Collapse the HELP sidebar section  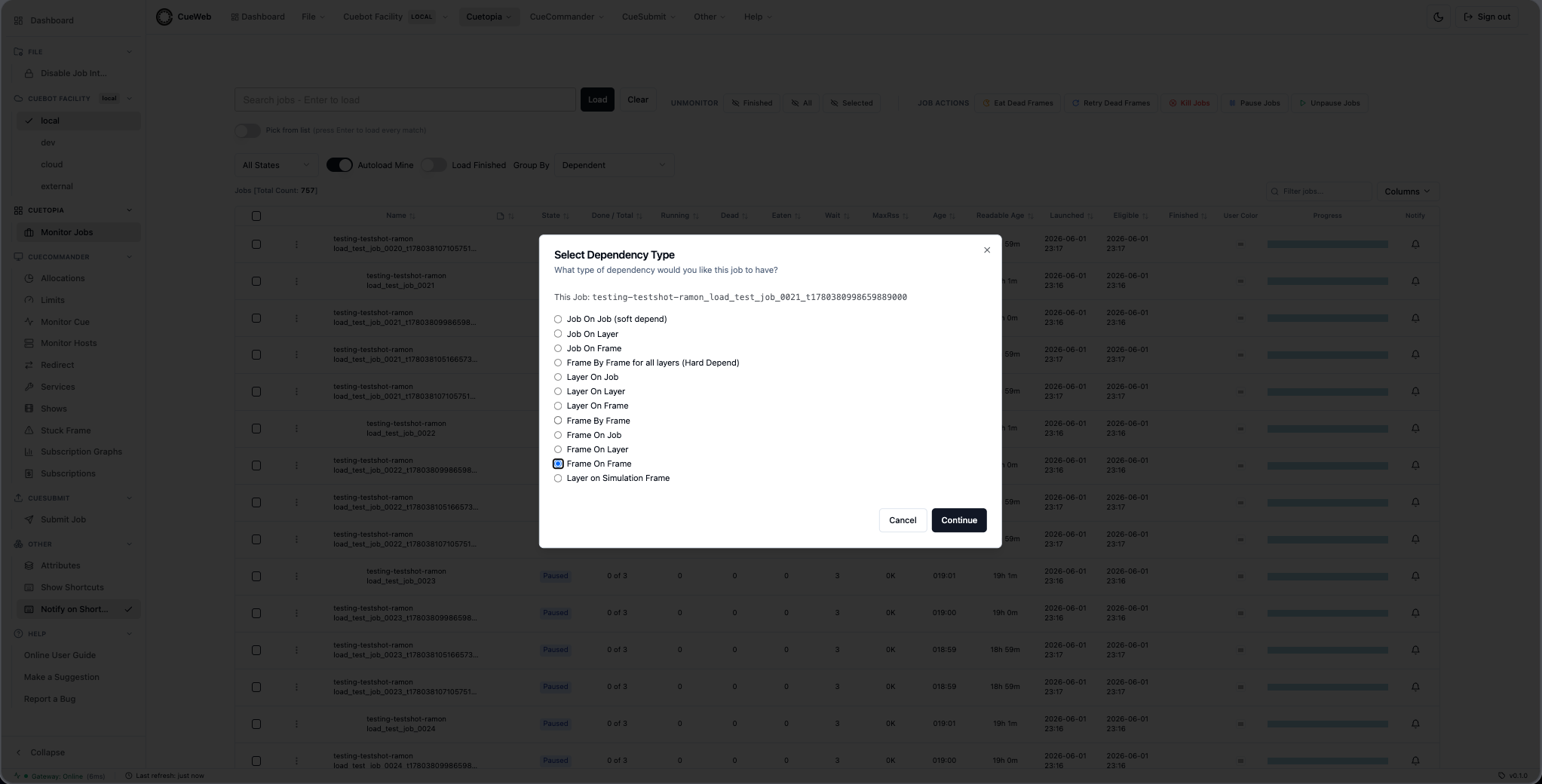[x=129, y=634]
